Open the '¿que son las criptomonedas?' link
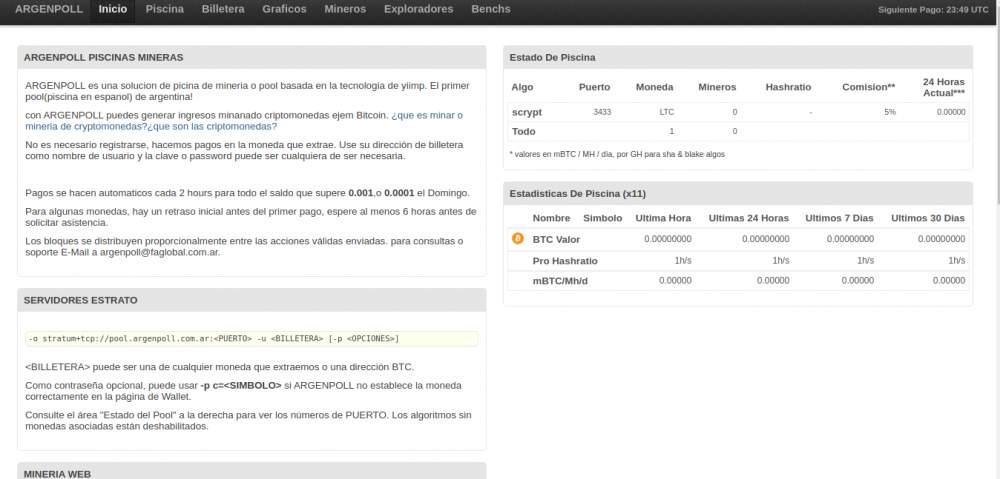Screen dimensions: 1000x479 coord(212,126)
